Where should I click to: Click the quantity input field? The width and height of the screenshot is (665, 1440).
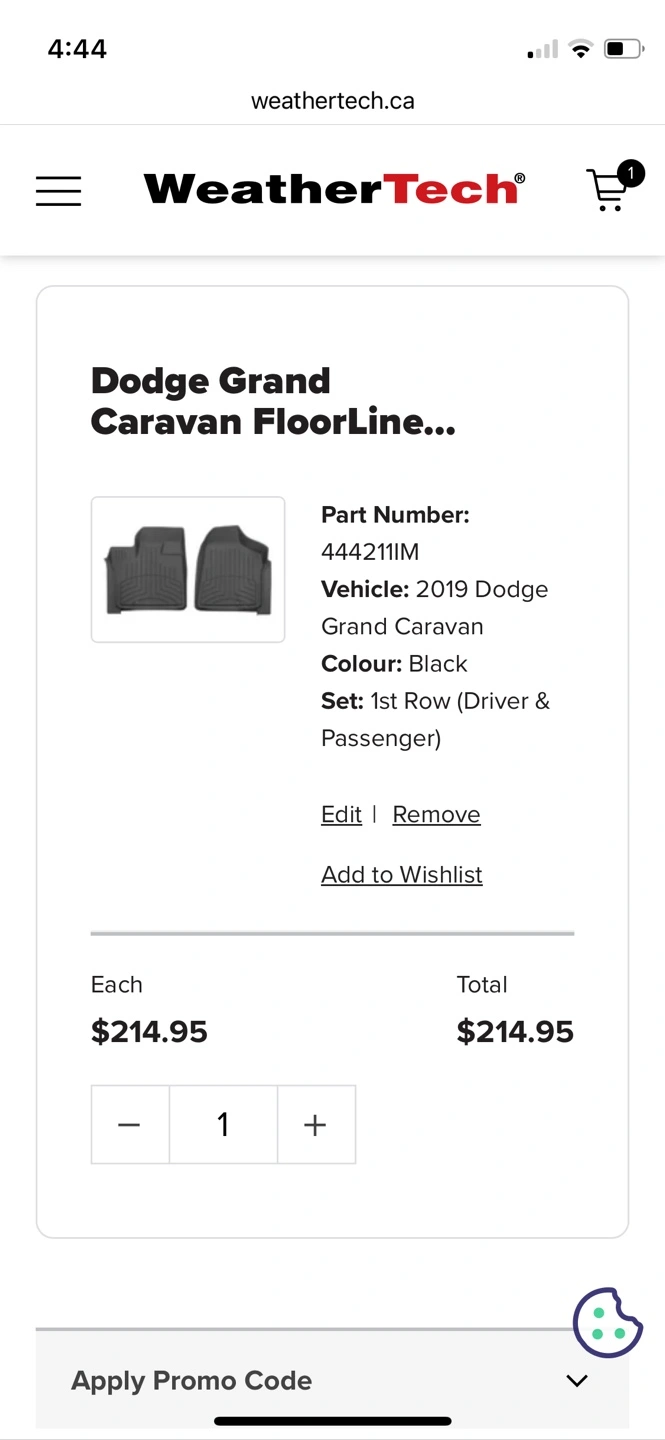coord(223,1125)
